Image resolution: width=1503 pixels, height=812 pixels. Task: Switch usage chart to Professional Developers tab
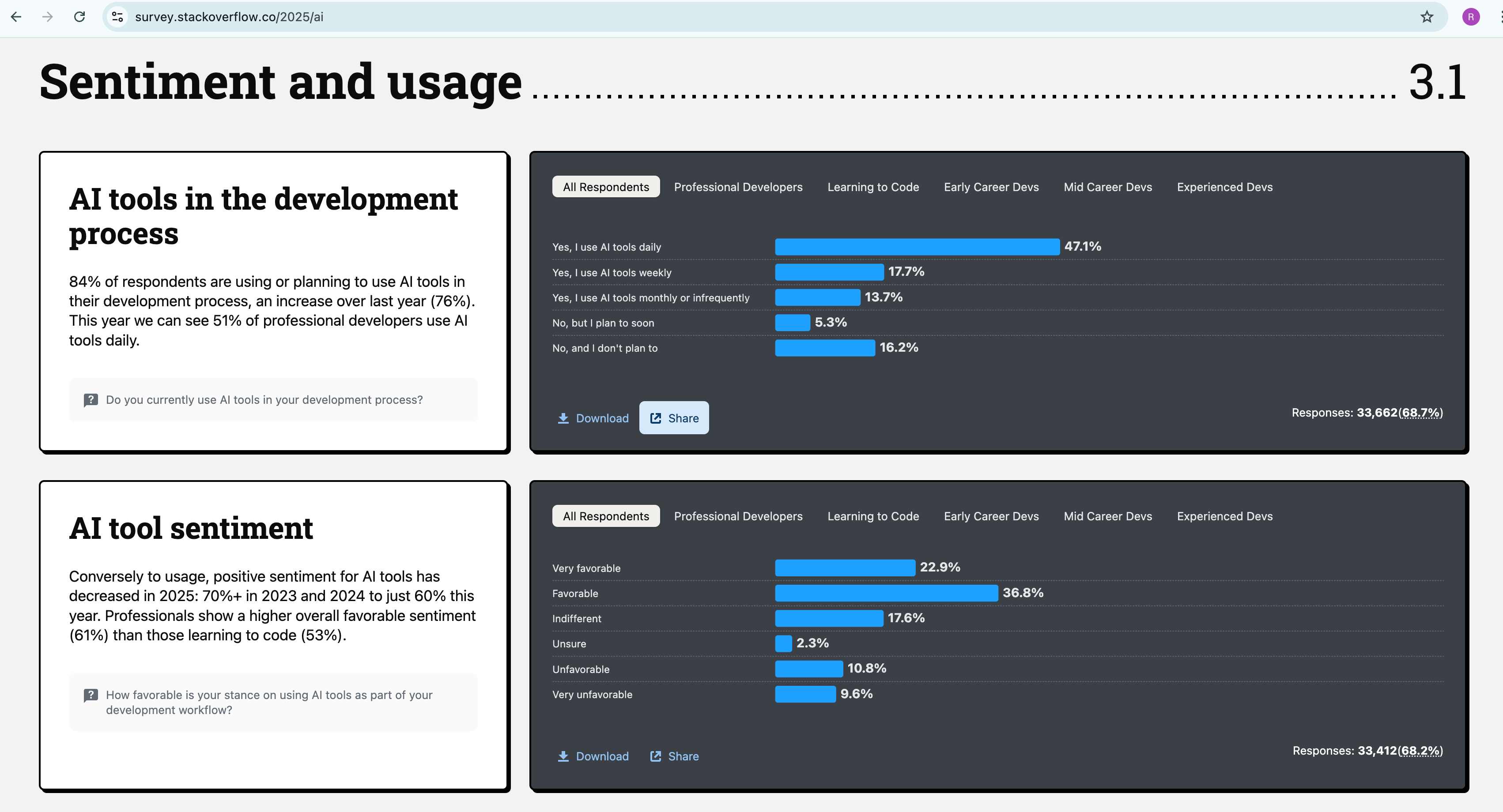[738, 187]
